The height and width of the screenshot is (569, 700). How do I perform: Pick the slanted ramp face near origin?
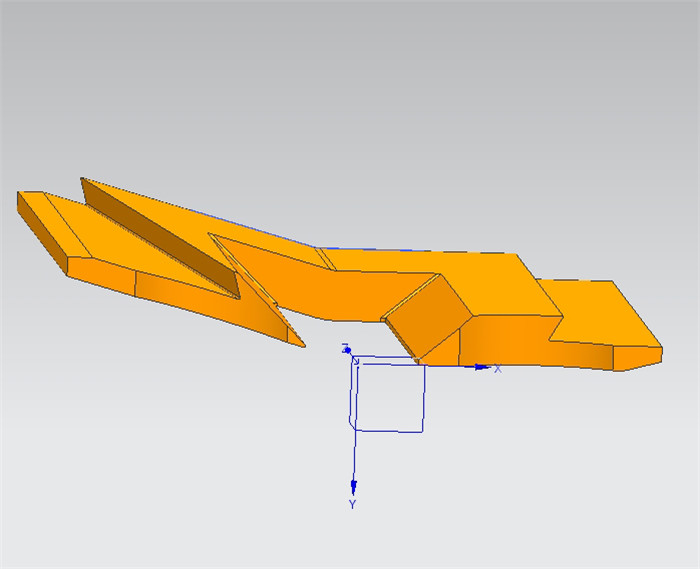click(x=425, y=320)
